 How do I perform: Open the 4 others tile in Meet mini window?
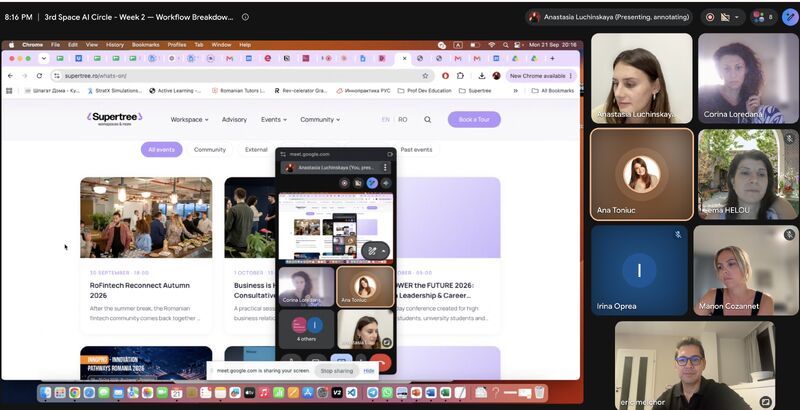click(306, 329)
